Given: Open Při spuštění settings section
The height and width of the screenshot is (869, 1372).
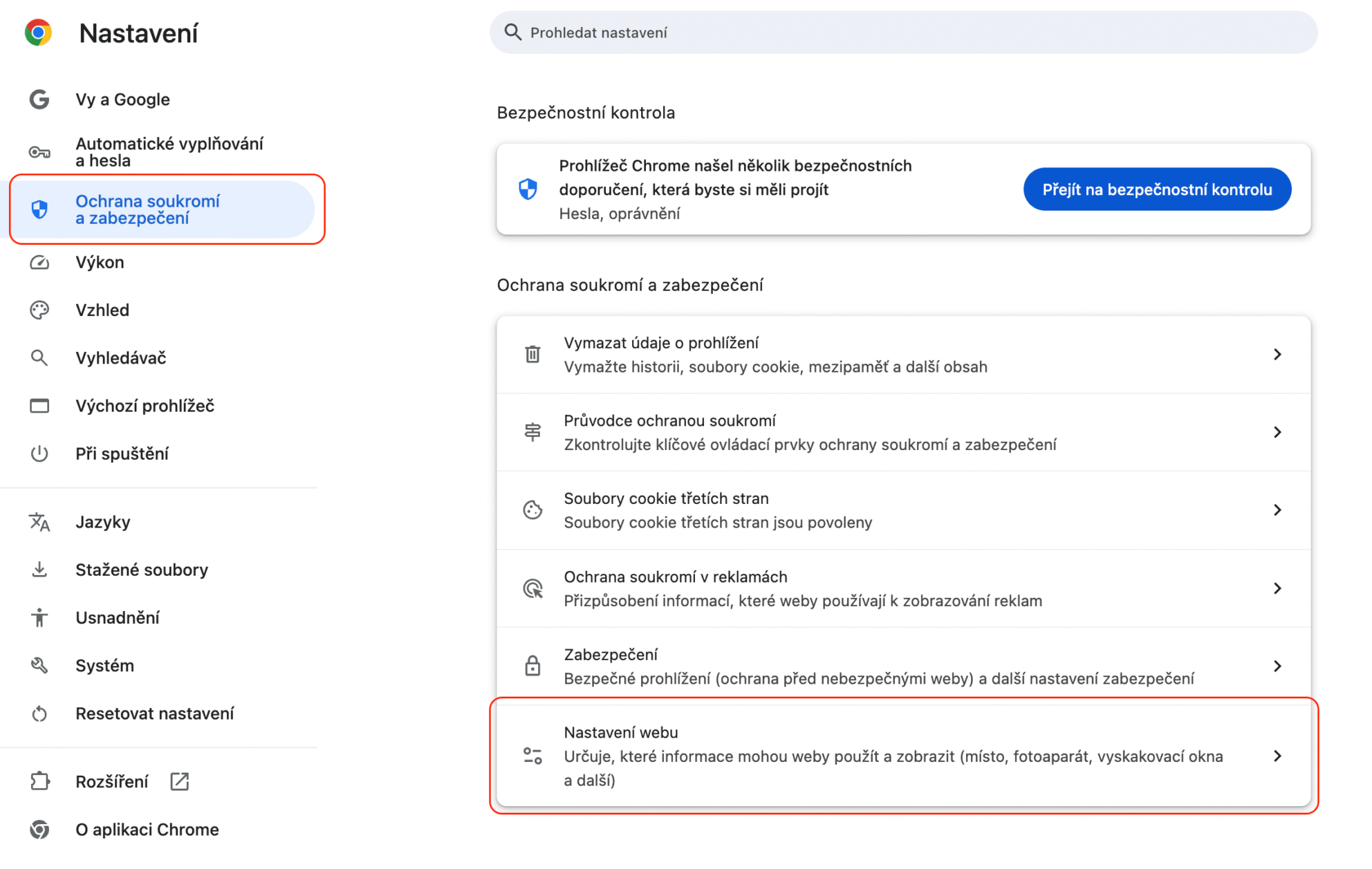Looking at the screenshot, I should (x=122, y=454).
